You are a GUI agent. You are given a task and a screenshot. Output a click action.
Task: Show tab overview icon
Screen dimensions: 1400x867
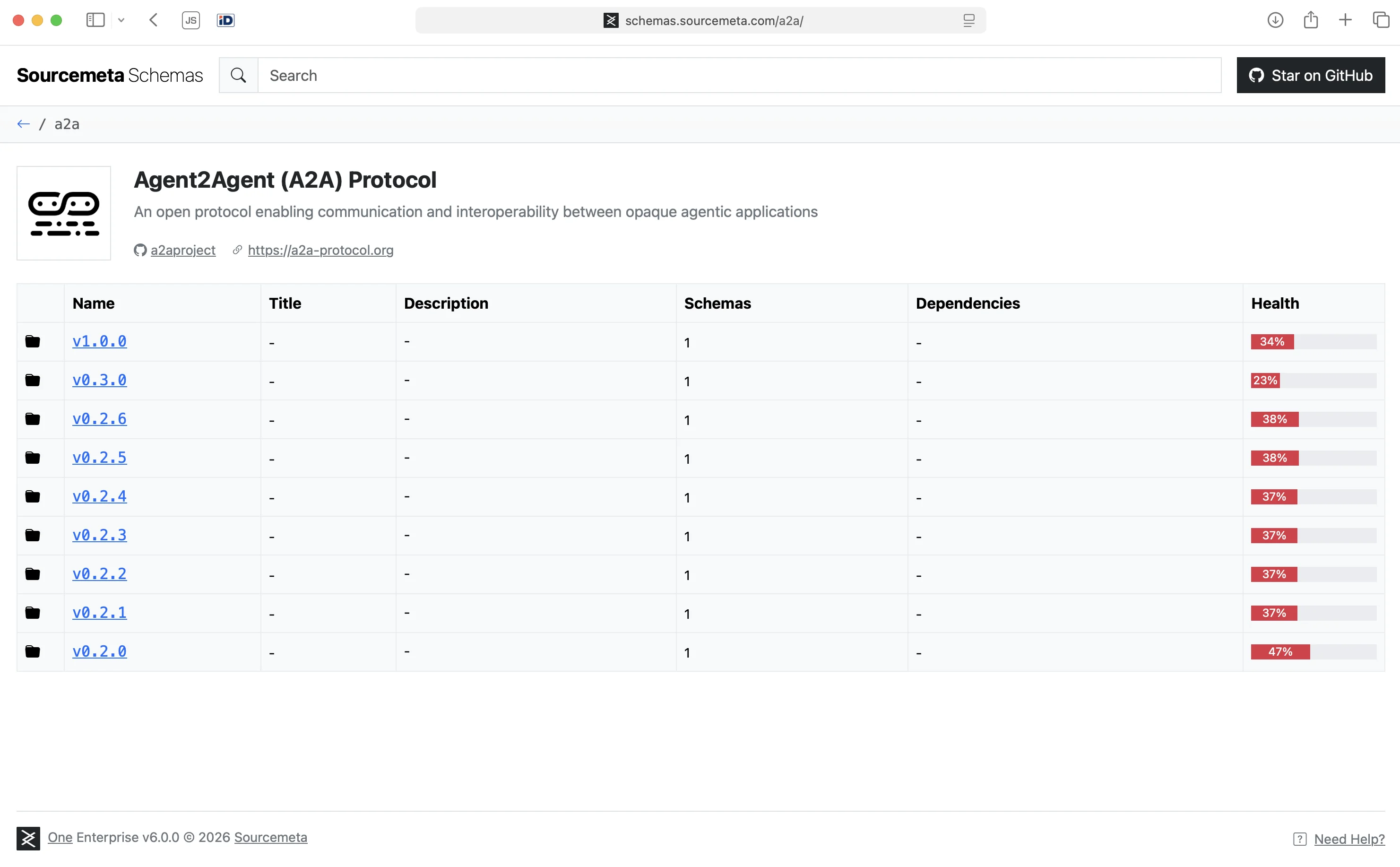(x=1381, y=20)
